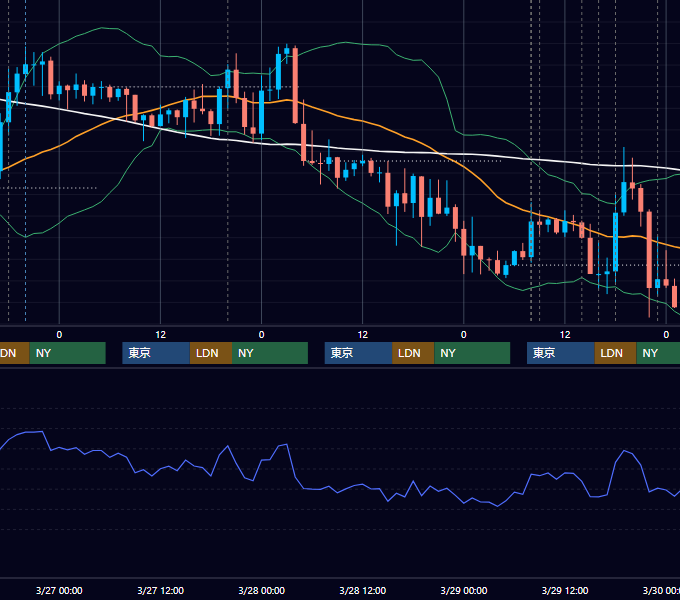680x600 pixels.
Task: Select NY session block above the 3/27 00:00 label
Action: coord(68,353)
